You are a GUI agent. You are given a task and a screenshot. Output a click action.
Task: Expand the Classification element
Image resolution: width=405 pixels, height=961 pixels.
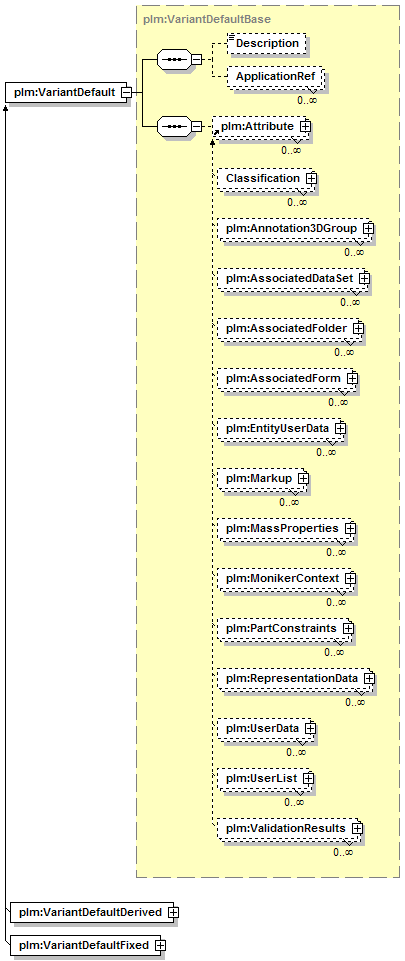pyautogui.click(x=311, y=178)
